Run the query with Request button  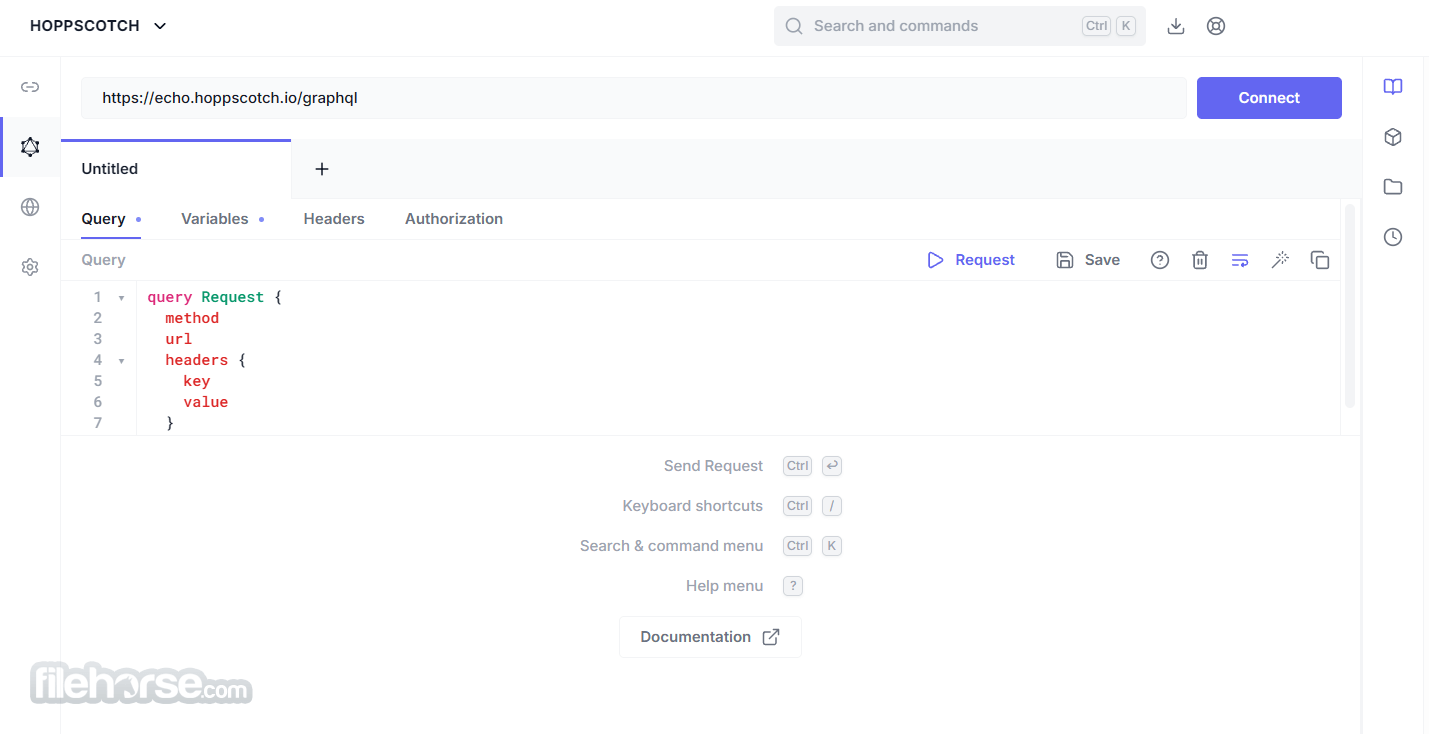(971, 260)
